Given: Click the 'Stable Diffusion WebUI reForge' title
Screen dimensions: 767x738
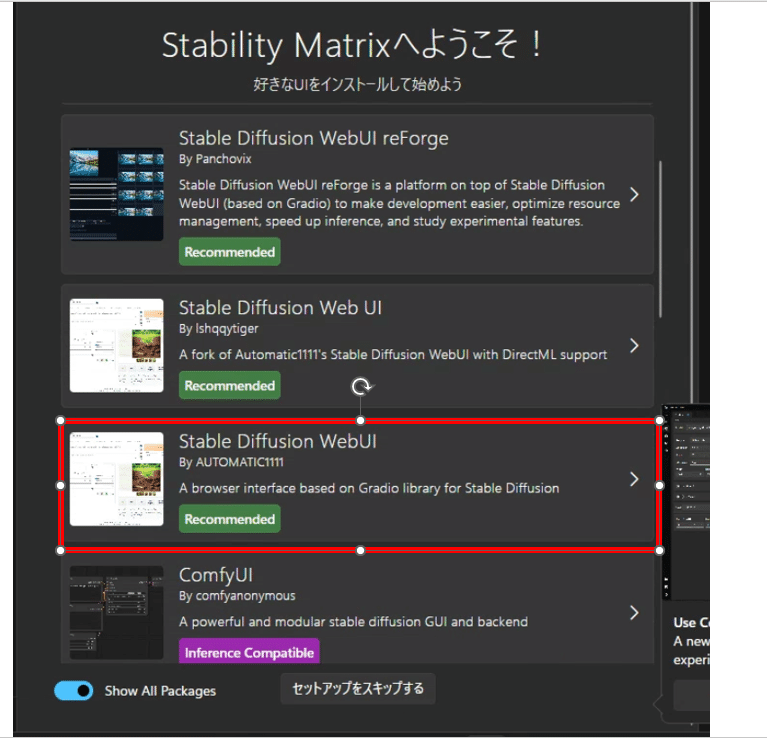Looking at the screenshot, I should 314,139.
